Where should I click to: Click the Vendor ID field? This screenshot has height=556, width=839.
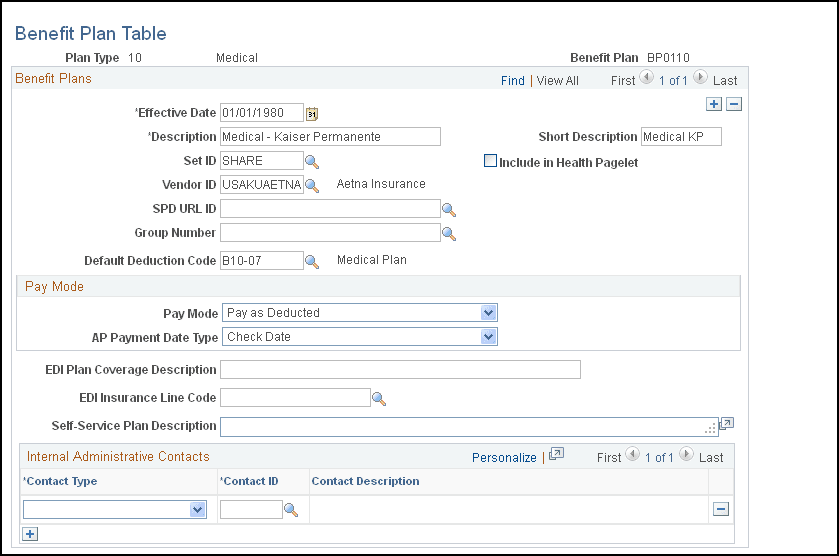(x=262, y=185)
